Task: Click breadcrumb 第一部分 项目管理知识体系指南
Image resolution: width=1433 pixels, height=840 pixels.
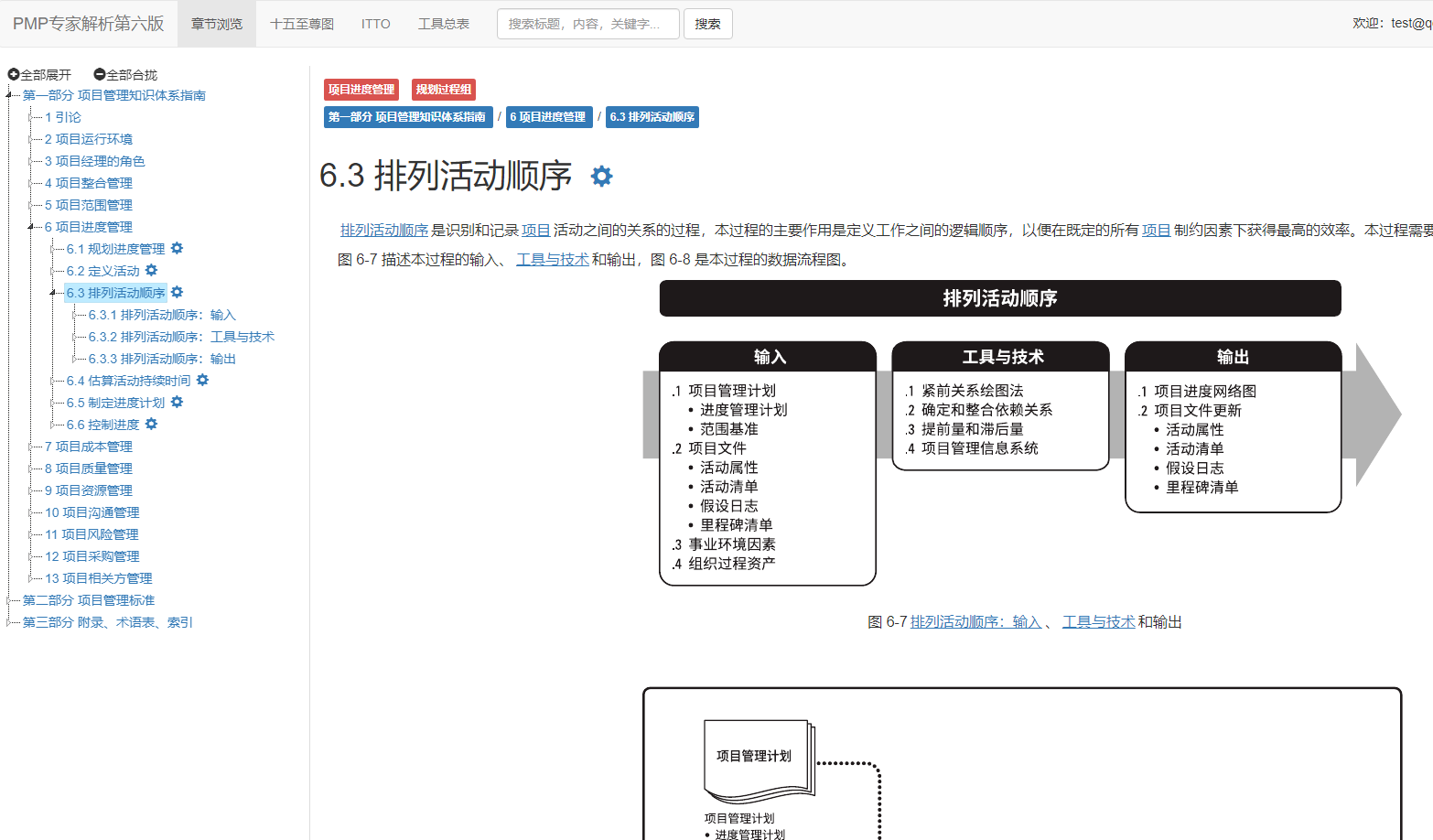Action: [408, 117]
